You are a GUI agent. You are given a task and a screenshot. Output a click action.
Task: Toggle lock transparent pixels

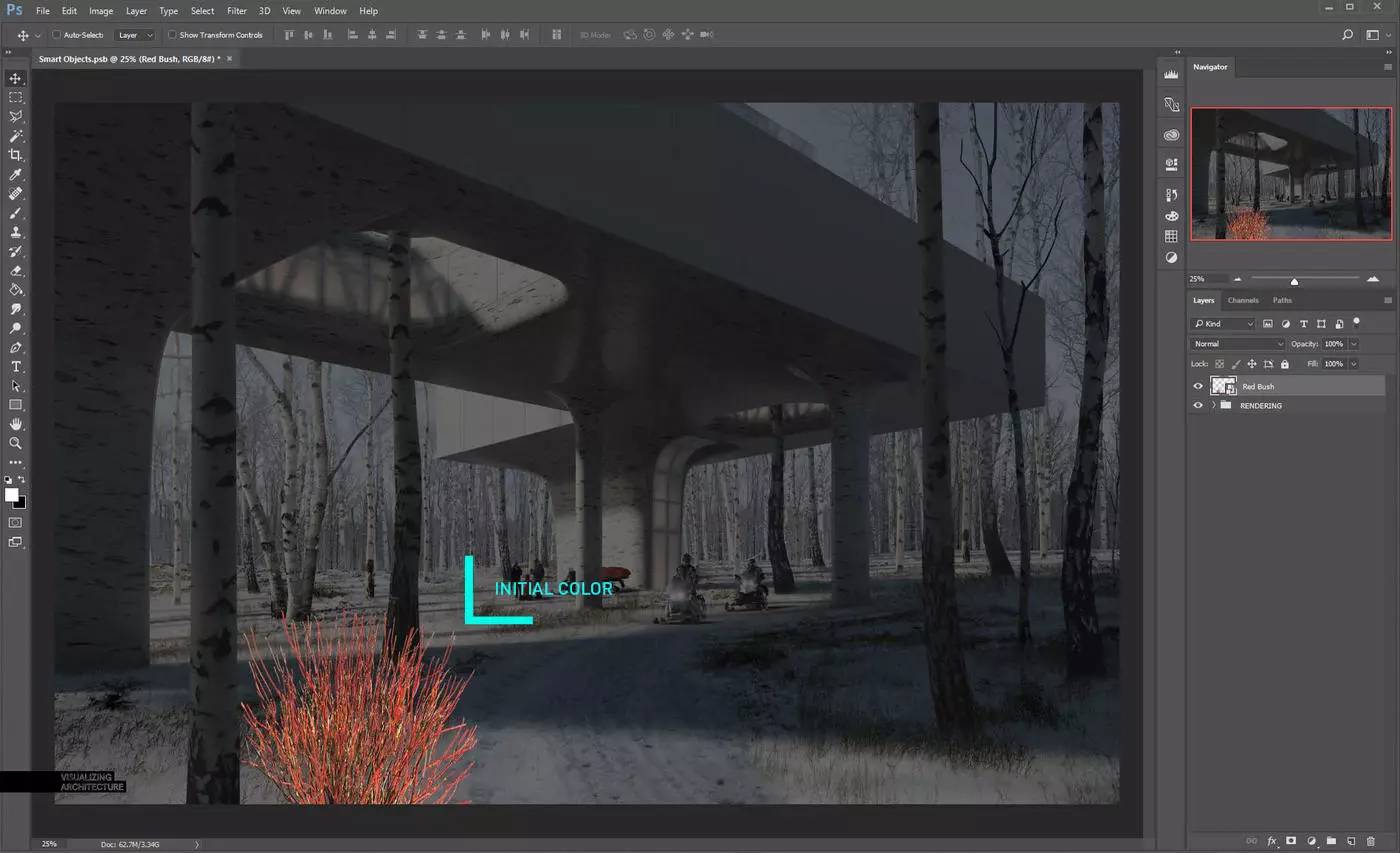pos(1220,364)
